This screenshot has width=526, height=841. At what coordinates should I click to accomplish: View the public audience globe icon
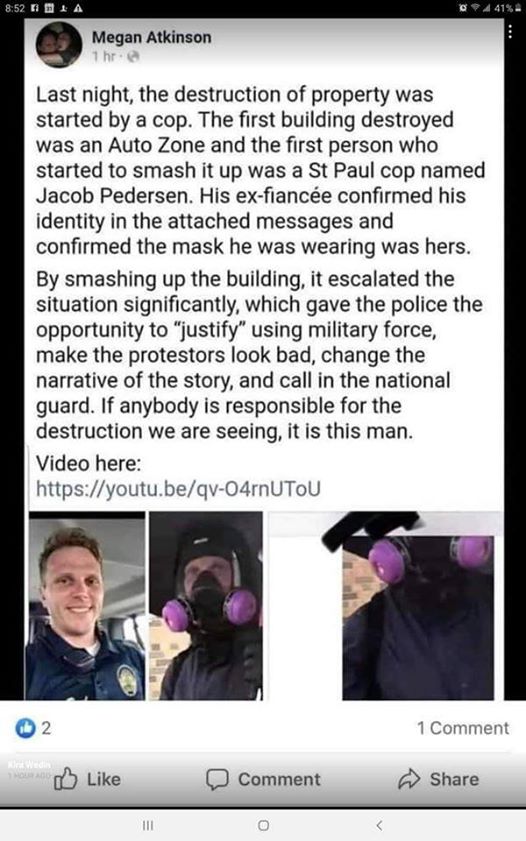click(134, 56)
